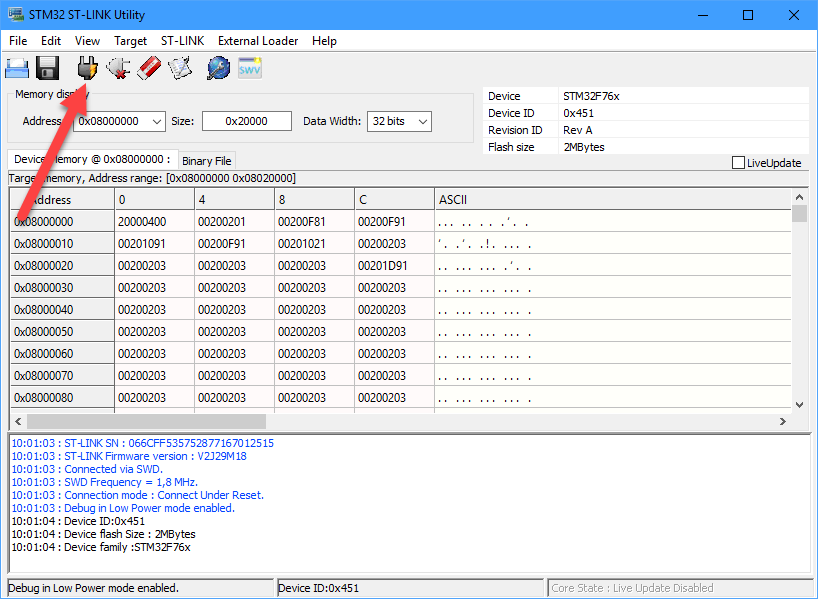Viewport: 818px width, 599px height.
Task: Click the Save file floppy icon
Action: click(x=47, y=68)
